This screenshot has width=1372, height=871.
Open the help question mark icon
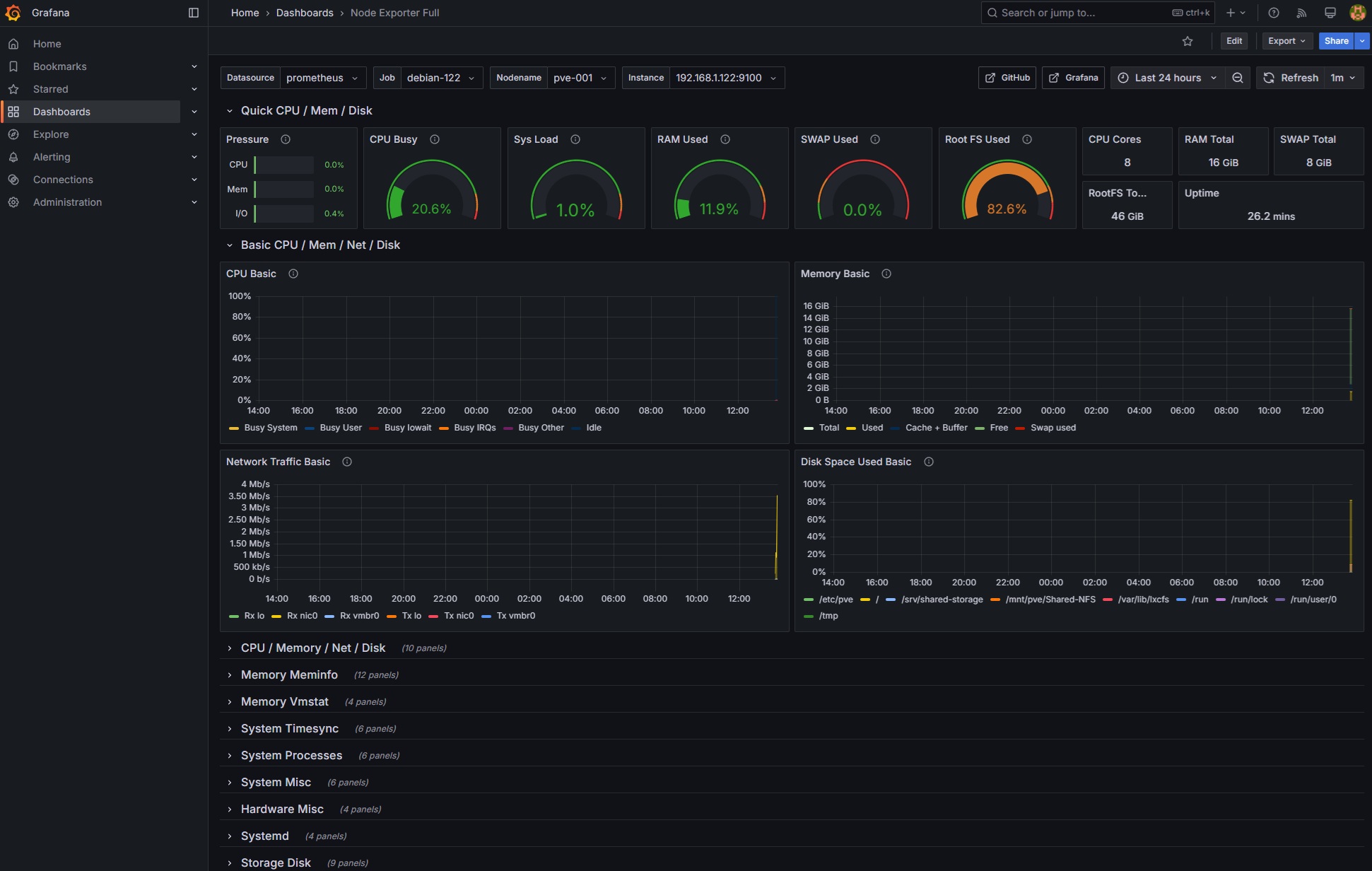pos(1274,13)
